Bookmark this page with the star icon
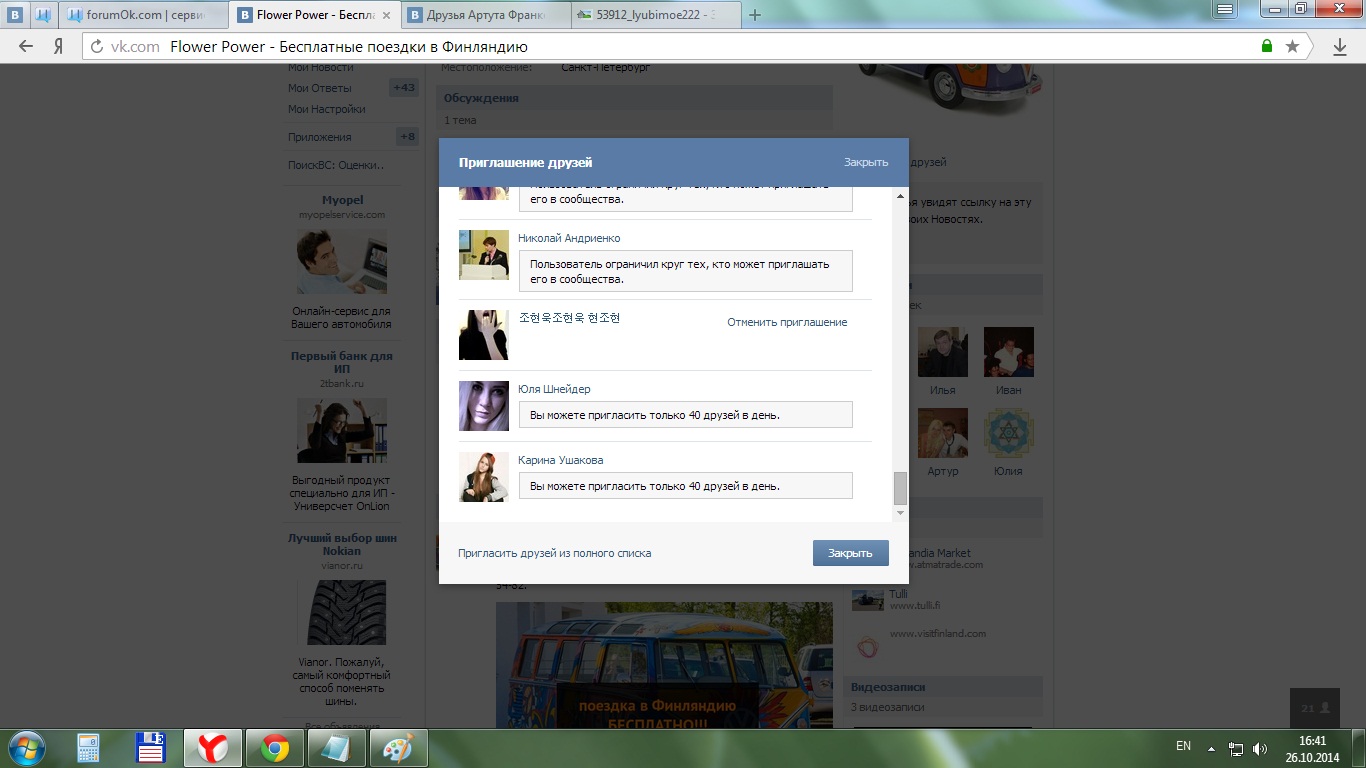This screenshot has width=1366, height=768. (1292, 46)
